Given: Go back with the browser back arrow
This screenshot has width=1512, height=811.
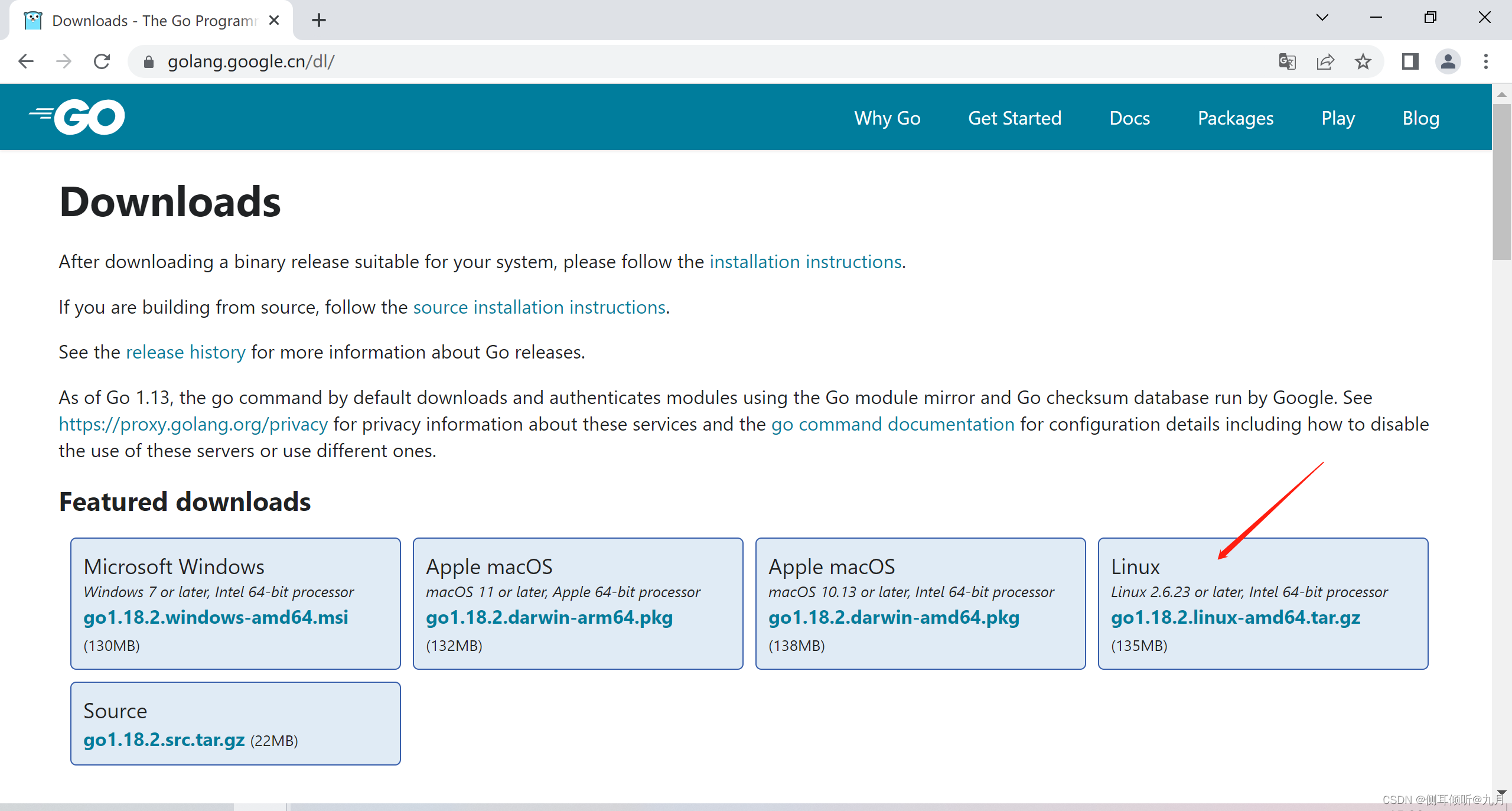Looking at the screenshot, I should click(26, 61).
